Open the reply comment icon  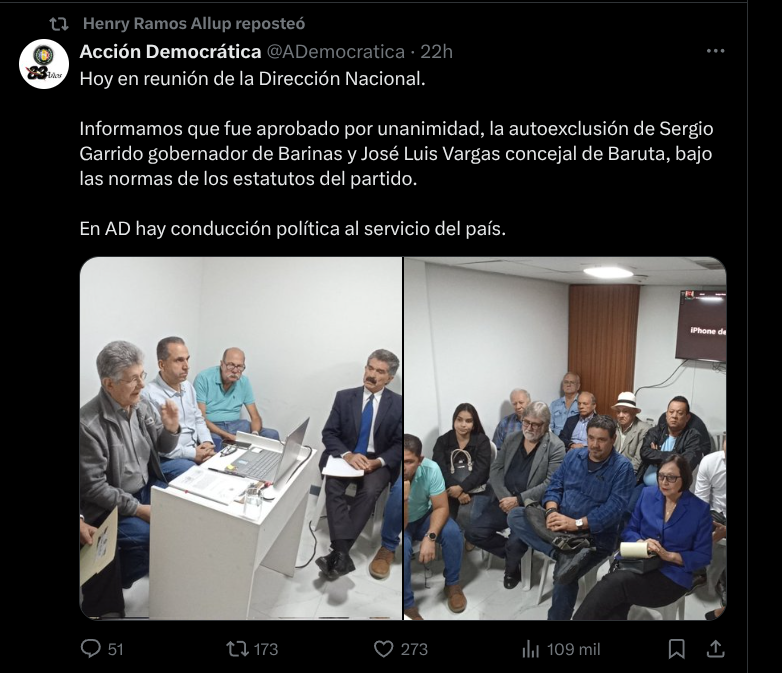pyautogui.click(x=90, y=649)
